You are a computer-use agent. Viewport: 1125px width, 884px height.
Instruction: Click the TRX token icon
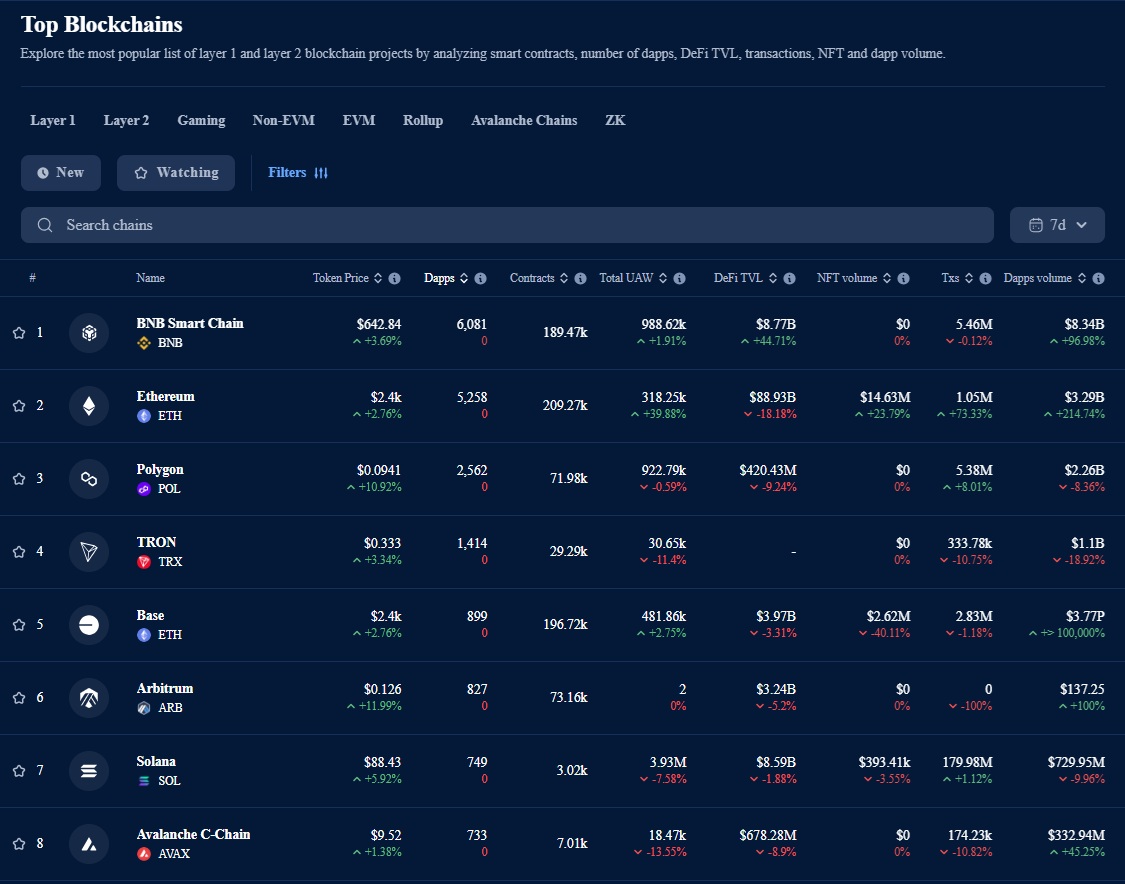[144, 562]
